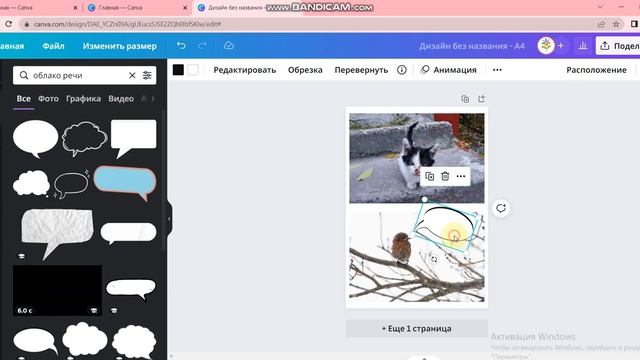Select the white color swatch
This screenshot has width=640, height=360.
(x=193, y=70)
